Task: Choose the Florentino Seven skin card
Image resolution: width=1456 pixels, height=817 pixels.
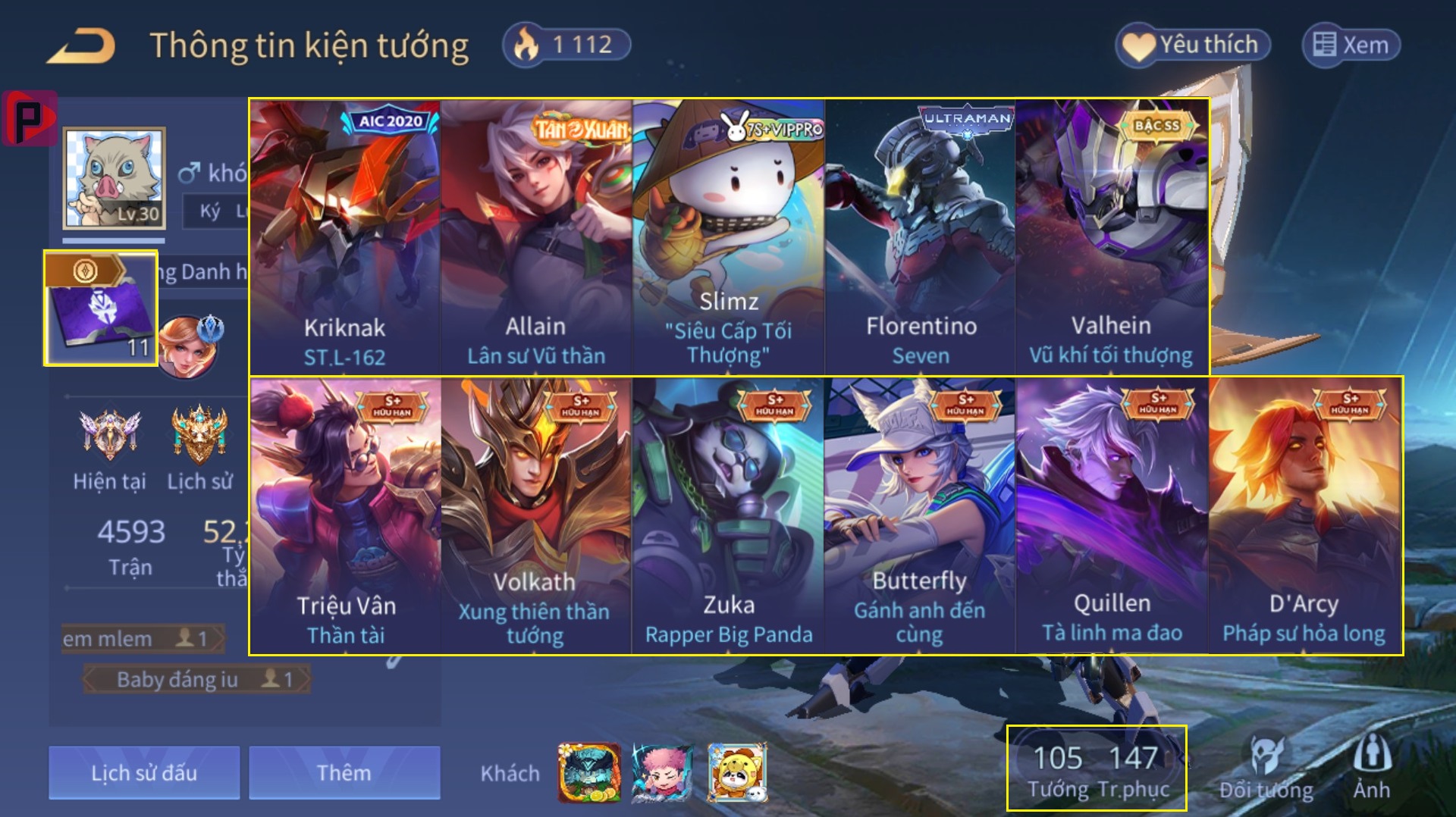Action: (920, 237)
